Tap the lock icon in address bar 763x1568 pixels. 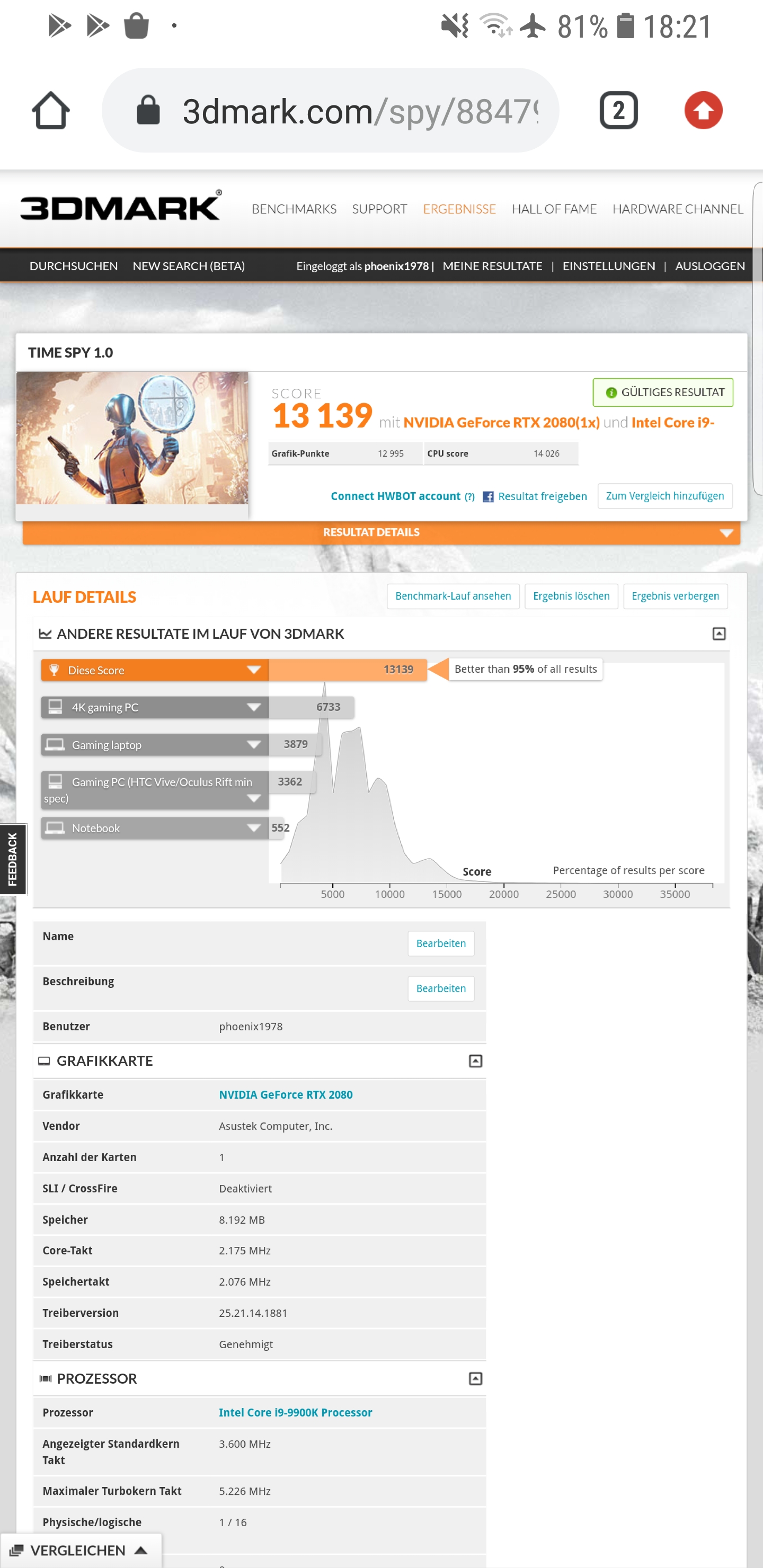pyautogui.click(x=148, y=110)
